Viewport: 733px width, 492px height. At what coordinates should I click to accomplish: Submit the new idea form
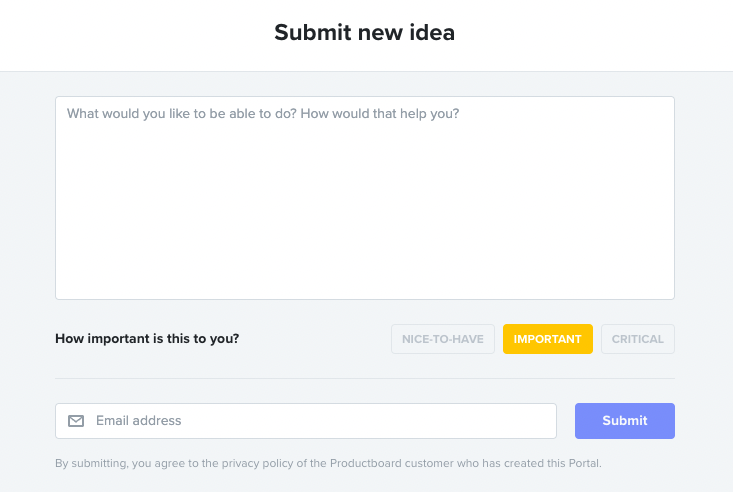coord(625,421)
